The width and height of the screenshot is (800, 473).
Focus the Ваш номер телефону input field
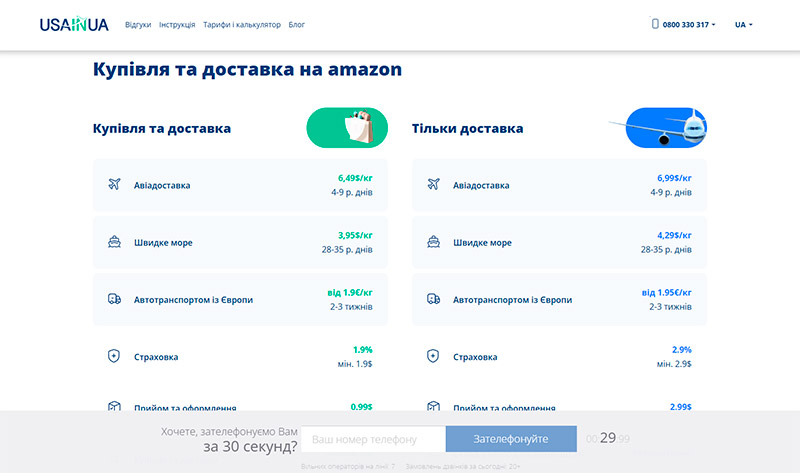[x=373, y=439]
